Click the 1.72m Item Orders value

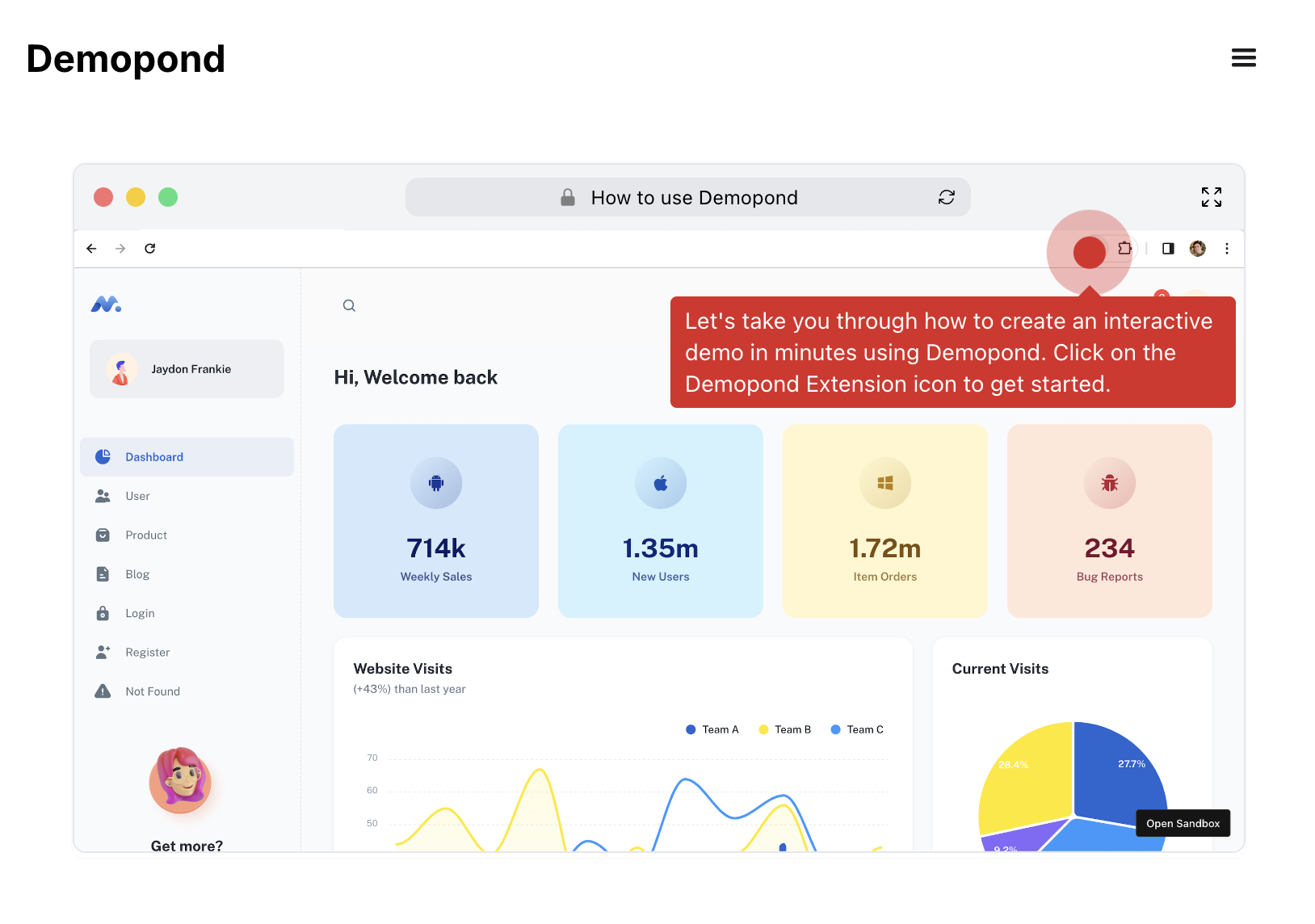click(885, 548)
